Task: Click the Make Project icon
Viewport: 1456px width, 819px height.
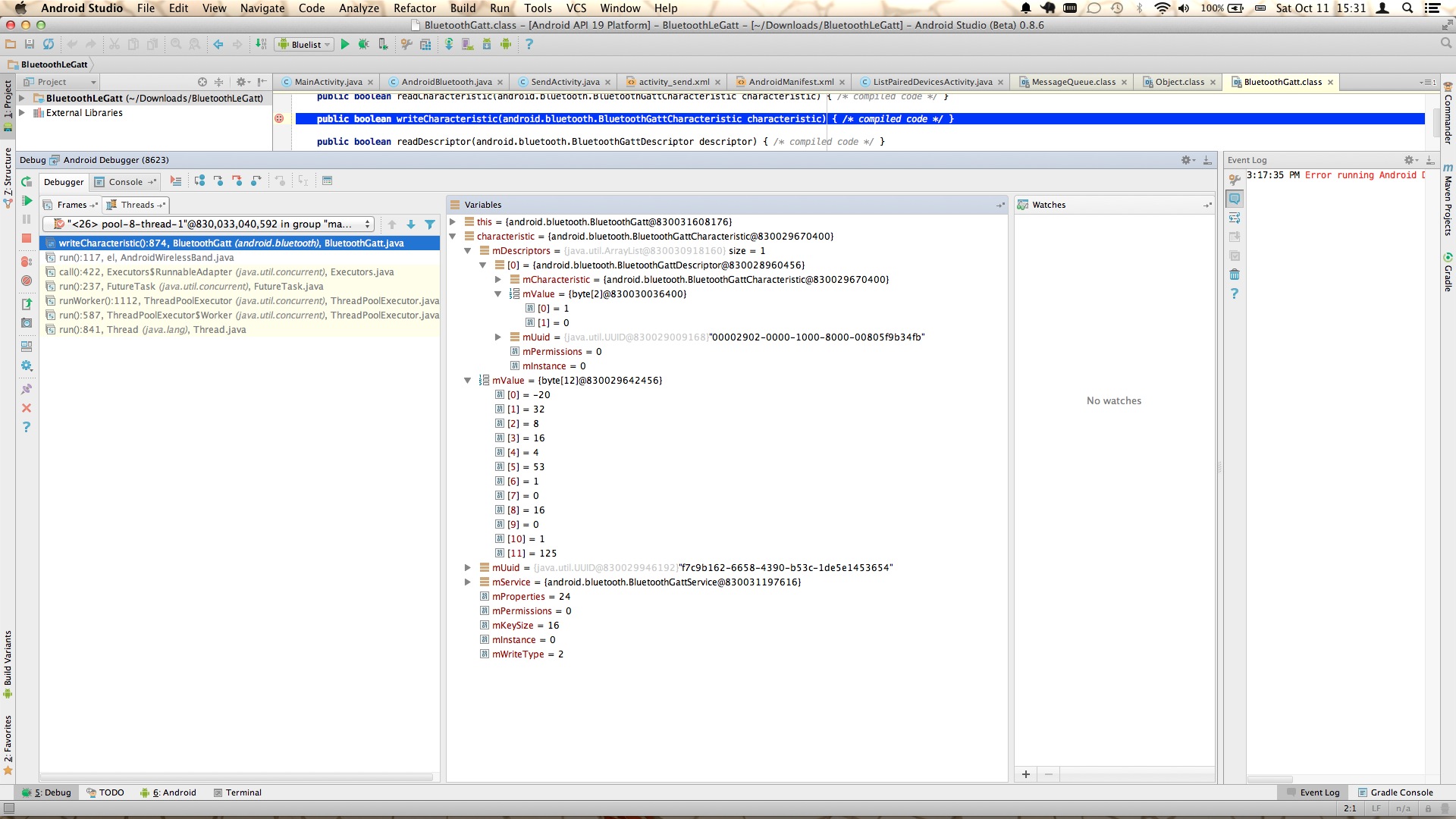Action: pos(261,44)
